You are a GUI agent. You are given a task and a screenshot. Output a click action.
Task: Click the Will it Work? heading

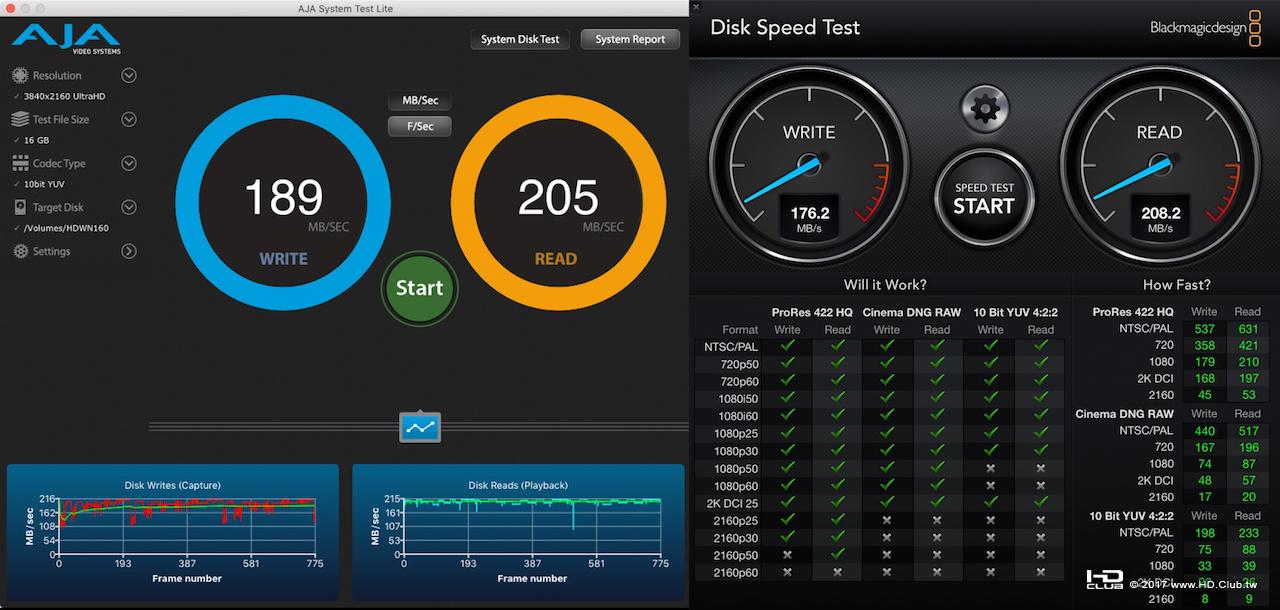tap(885, 285)
